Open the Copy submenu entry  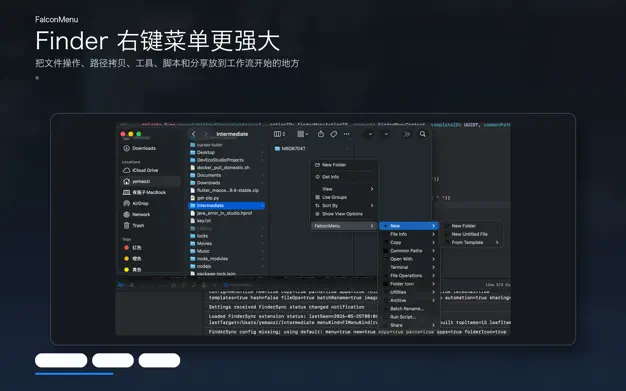pyautogui.click(x=409, y=243)
